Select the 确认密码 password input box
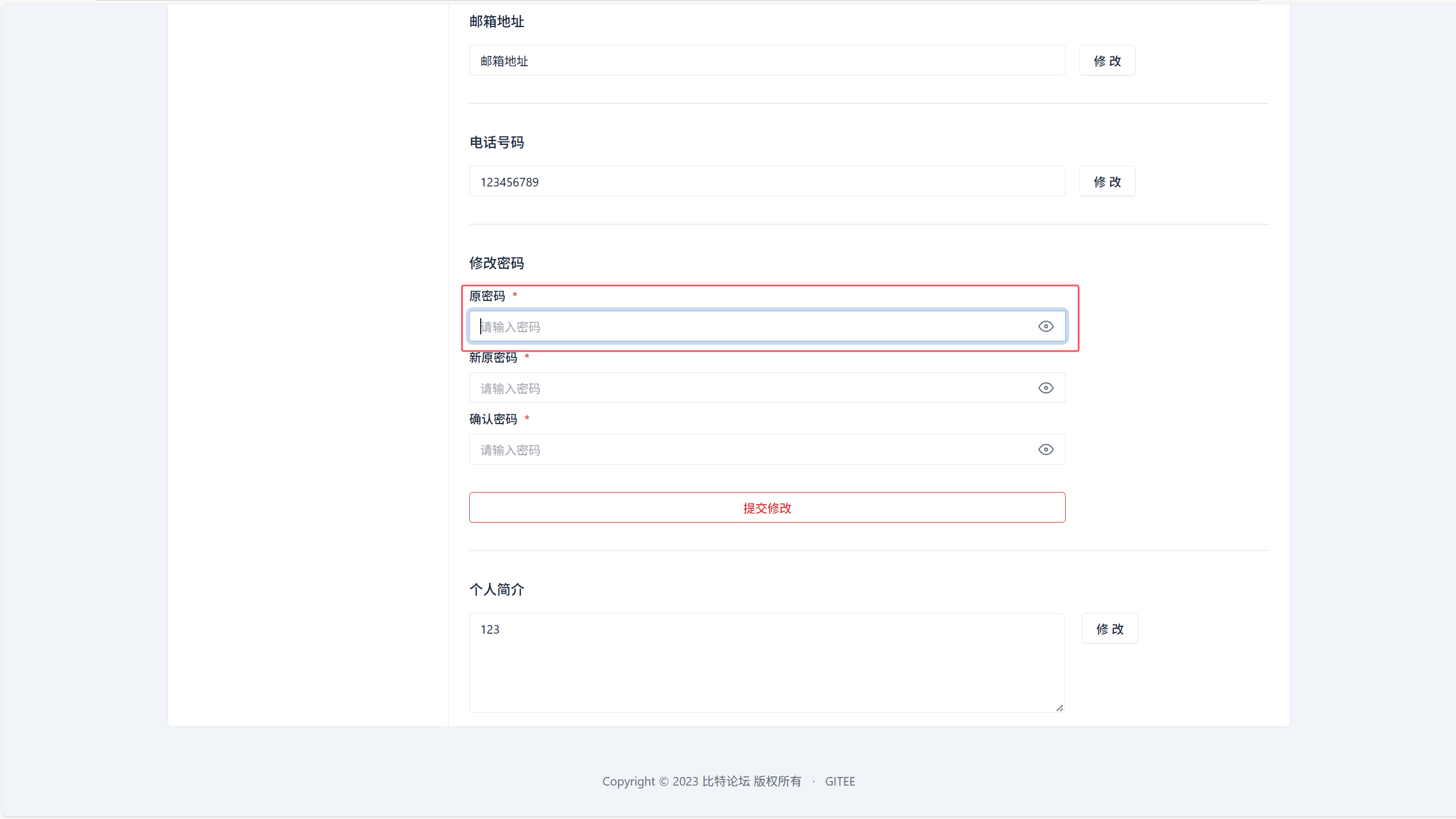The width and height of the screenshot is (1456, 819). [x=748, y=450]
